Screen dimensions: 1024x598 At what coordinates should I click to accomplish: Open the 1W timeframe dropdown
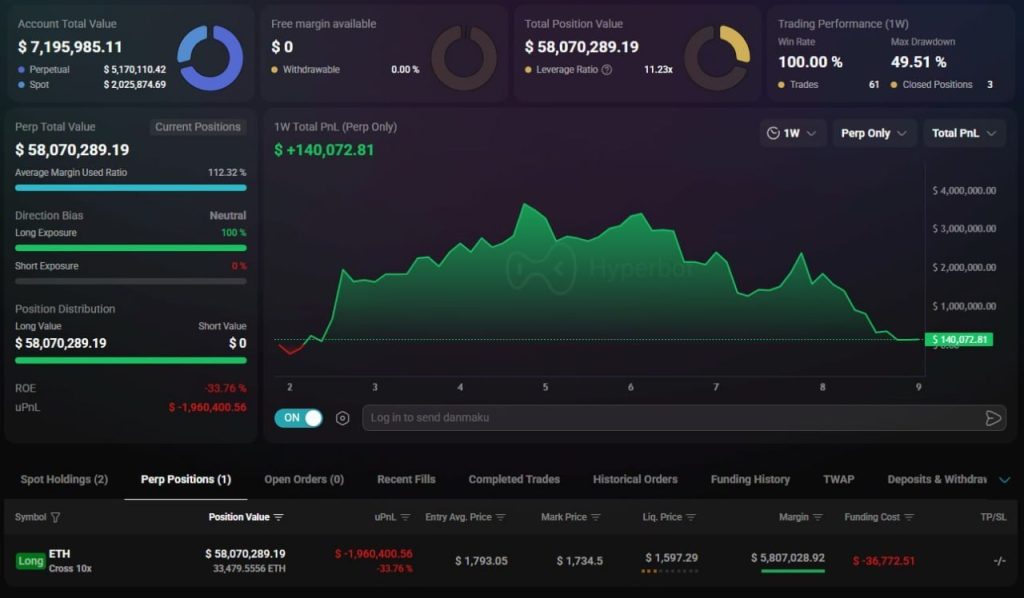click(x=792, y=133)
